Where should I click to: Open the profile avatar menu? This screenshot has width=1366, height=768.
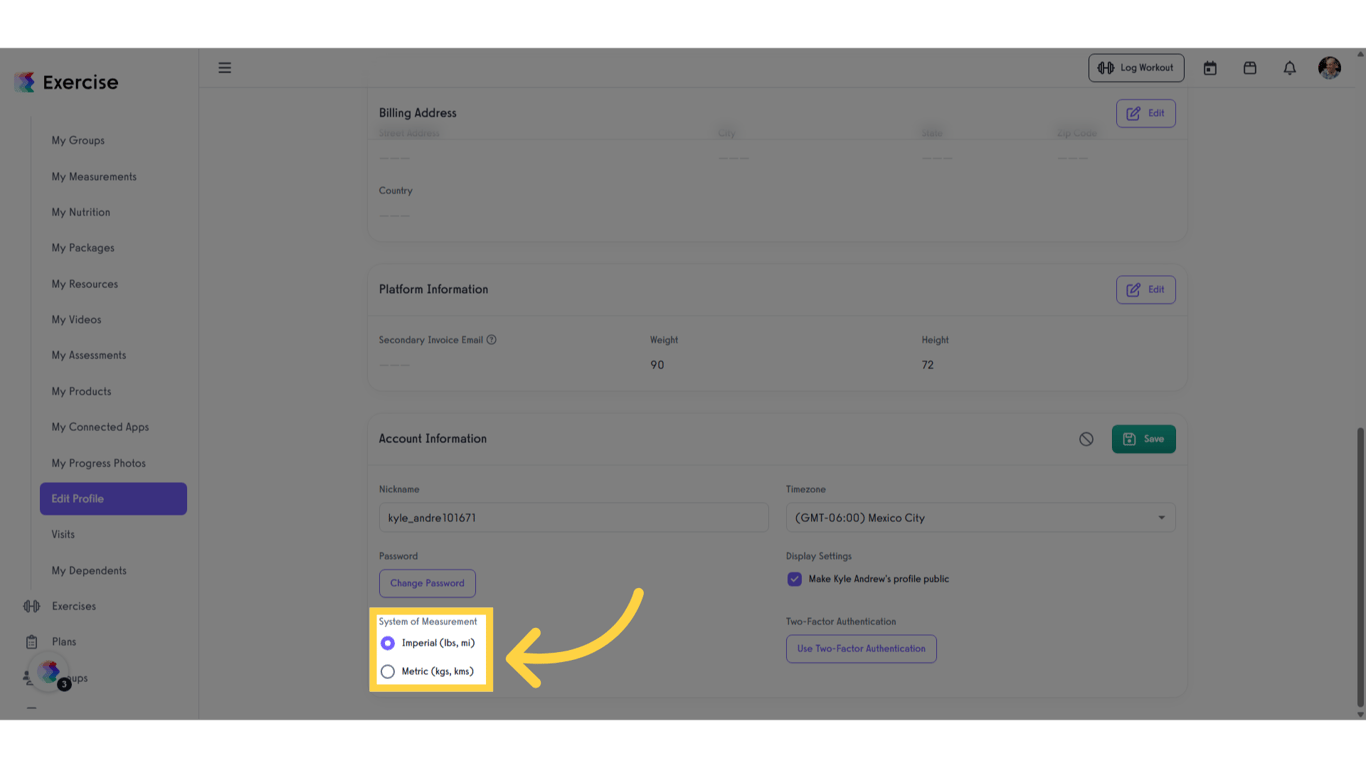[1329, 67]
